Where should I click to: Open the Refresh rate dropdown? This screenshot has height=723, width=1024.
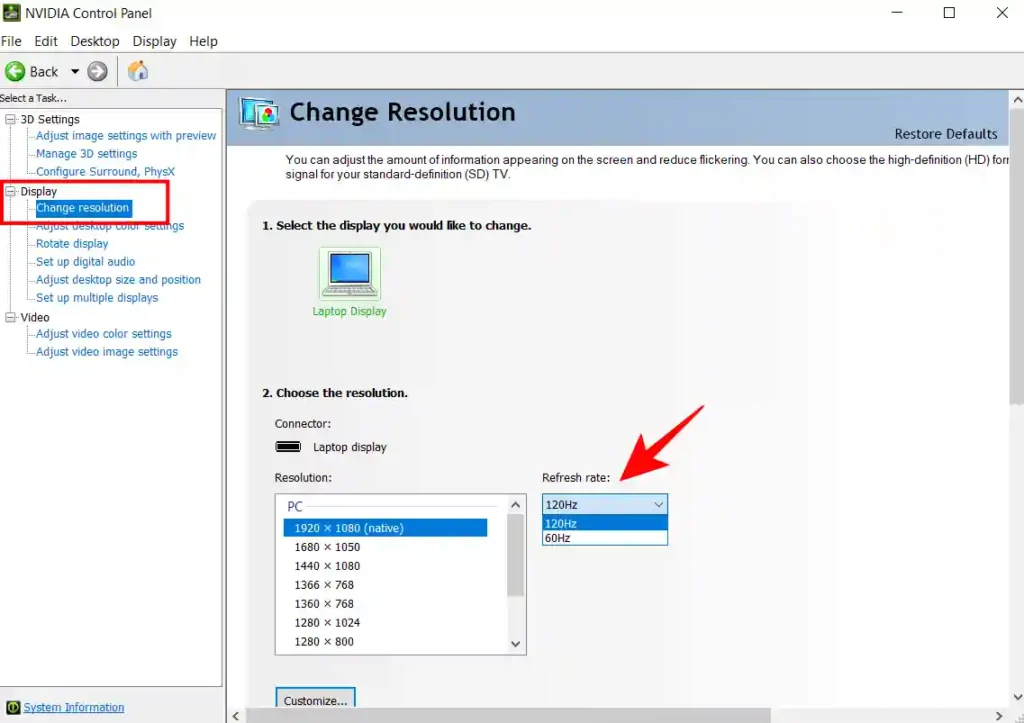coord(657,504)
